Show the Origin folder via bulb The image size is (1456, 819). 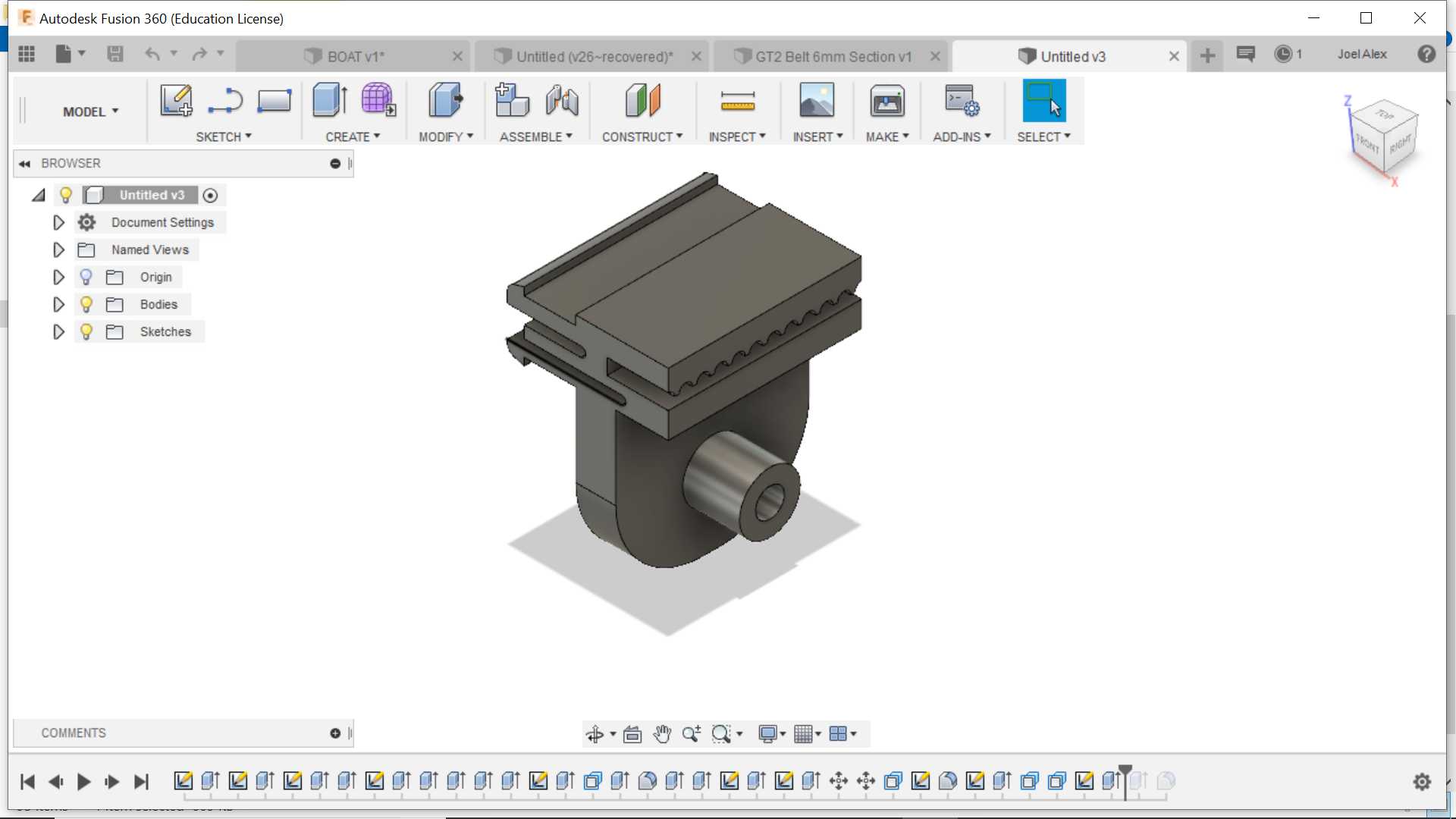click(86, 277)
